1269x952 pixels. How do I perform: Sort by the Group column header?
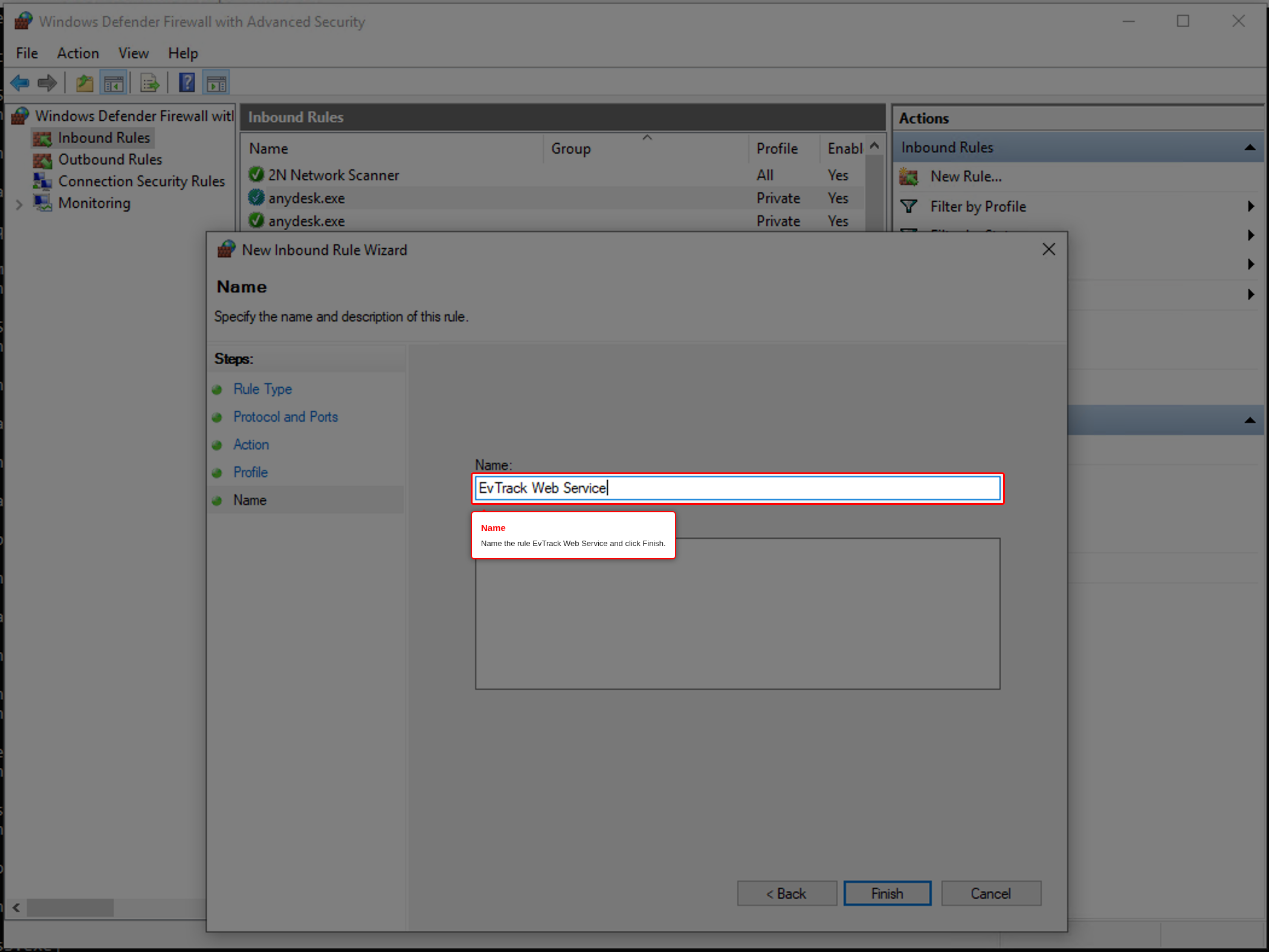pos(647,149)
